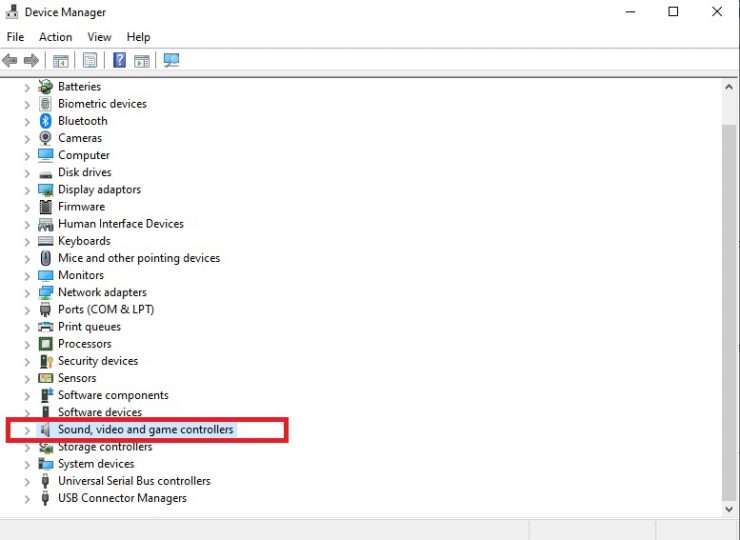Click the Ports (COM & LPT) icon

[45, 310]
